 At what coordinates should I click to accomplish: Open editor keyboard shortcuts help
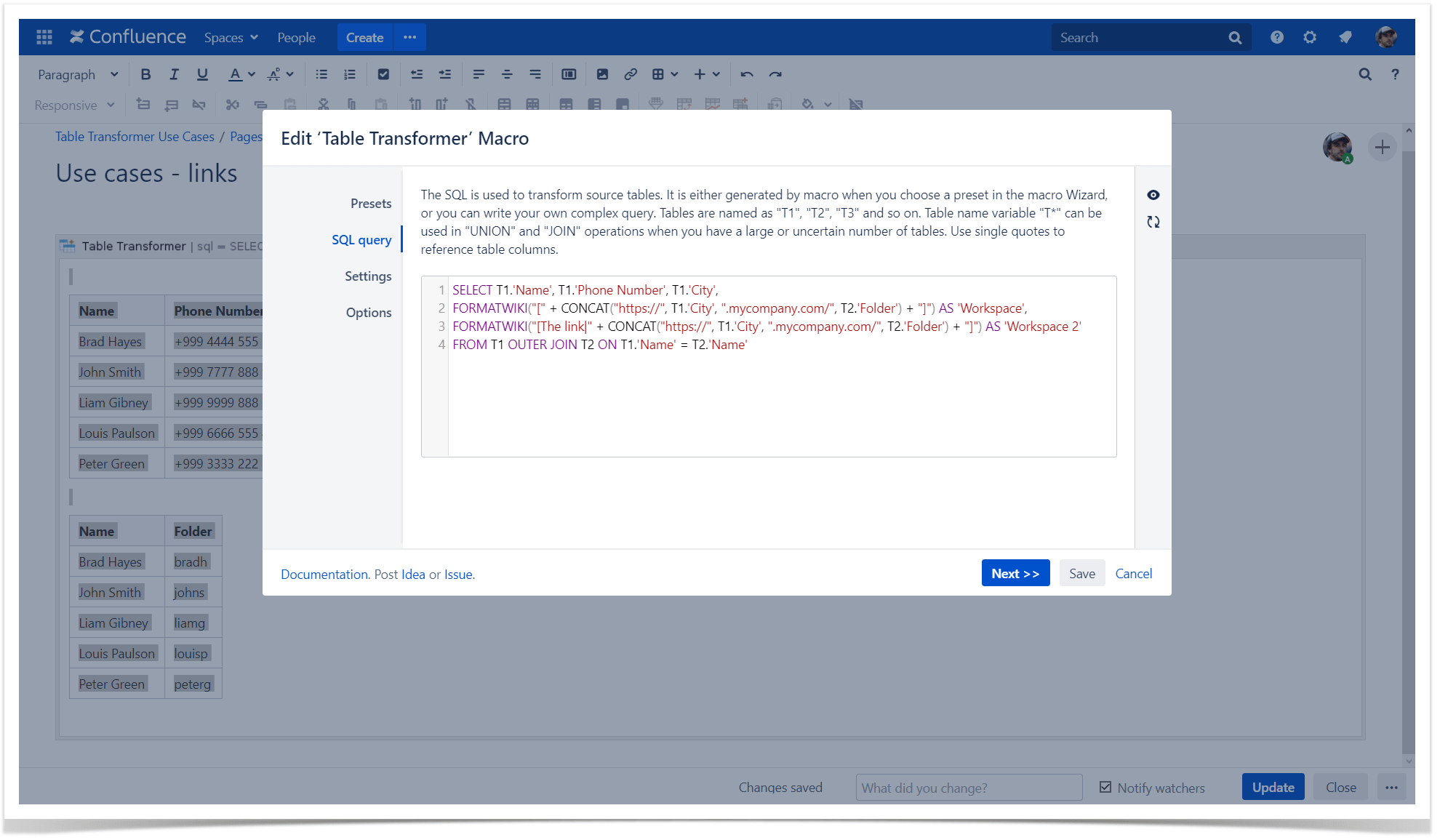1395,74
